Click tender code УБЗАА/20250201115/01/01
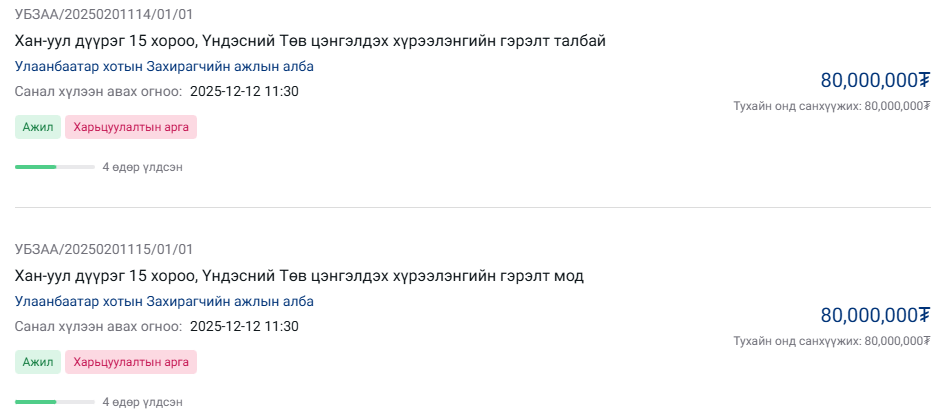 coord(104,249)
